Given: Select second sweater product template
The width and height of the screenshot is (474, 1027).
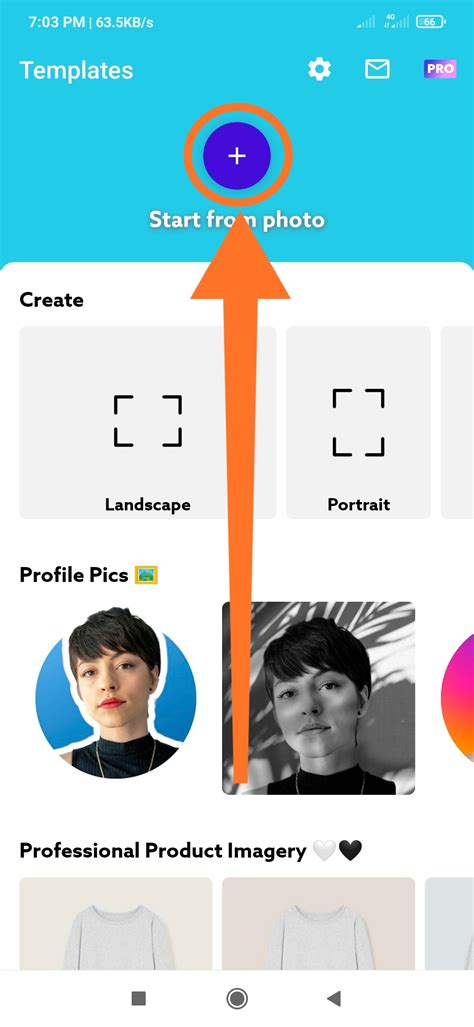Looking at the screenshot, I should [318, 924].
